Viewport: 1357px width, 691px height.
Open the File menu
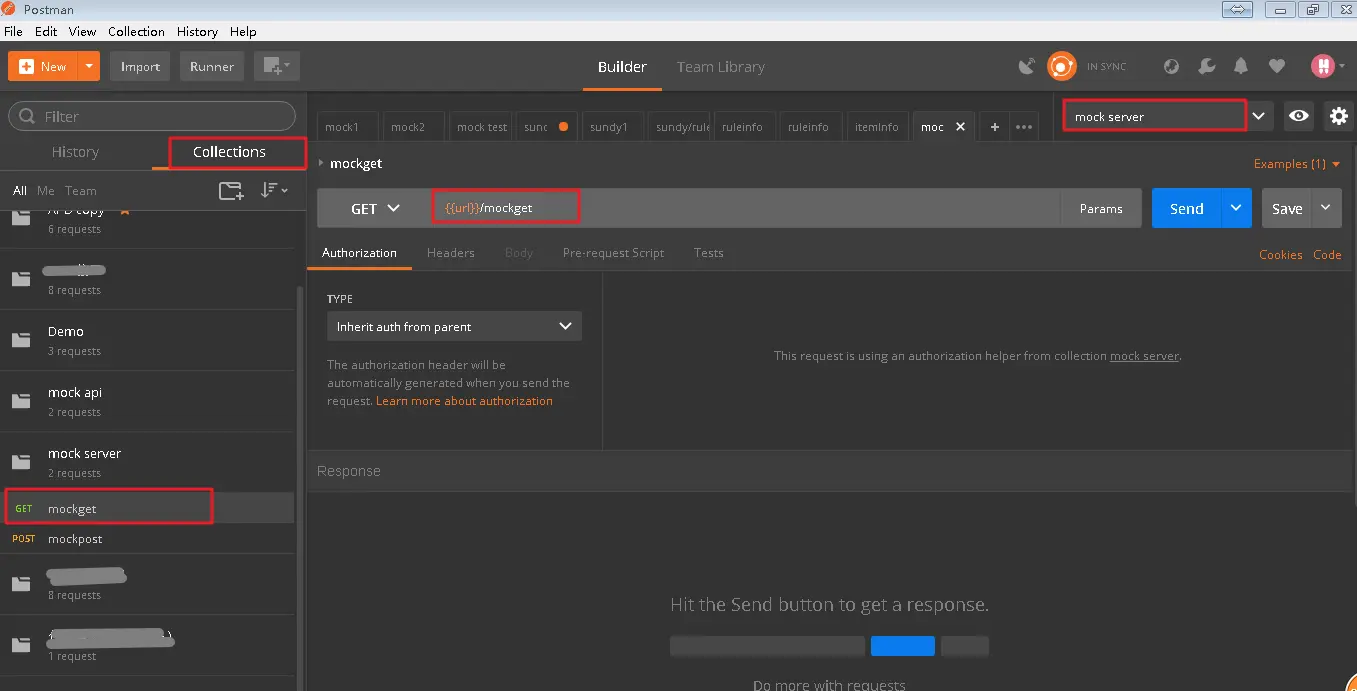(x=13, y=32)
